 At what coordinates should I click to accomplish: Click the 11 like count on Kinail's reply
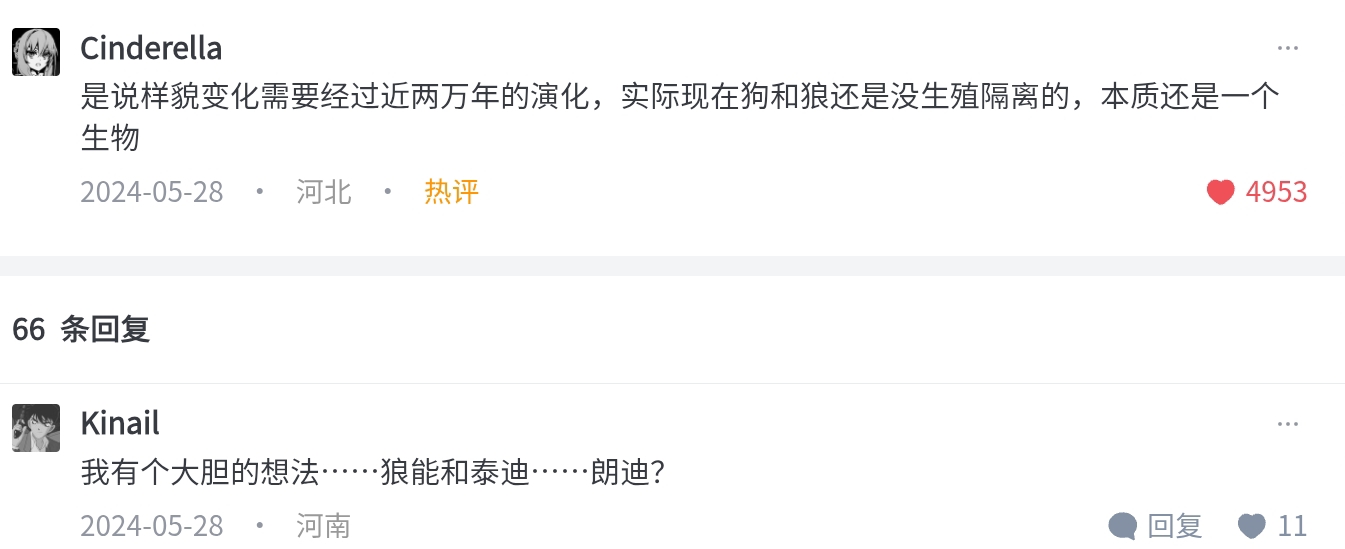click(1292, 526)
